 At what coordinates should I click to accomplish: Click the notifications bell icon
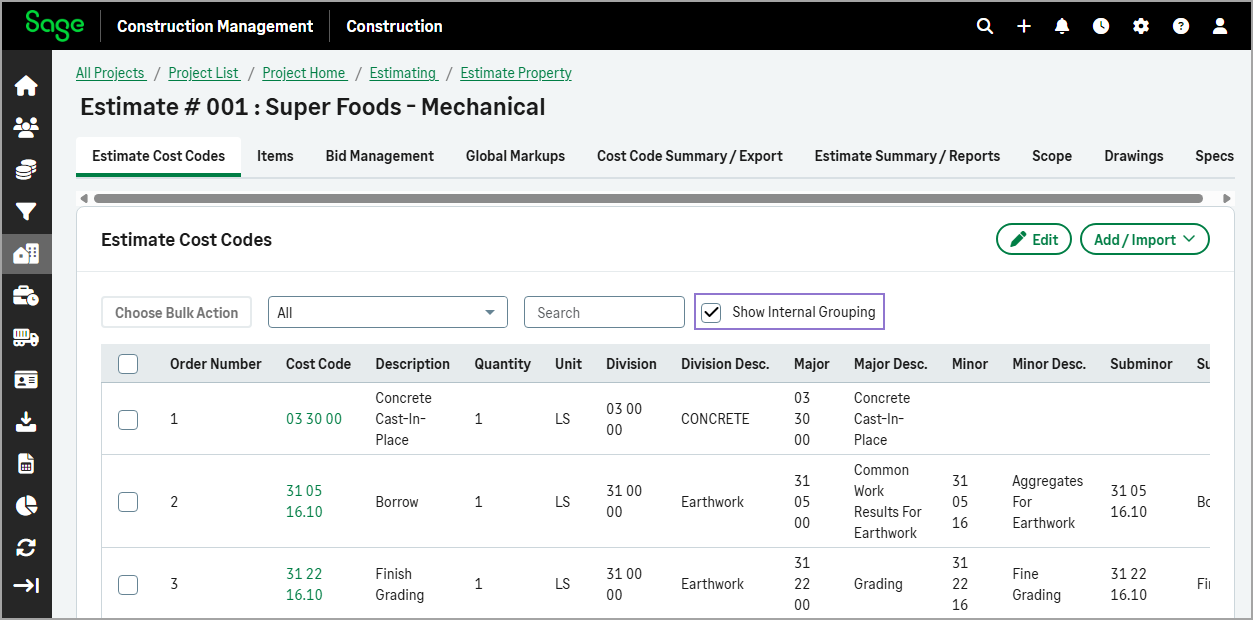click(x=1062, y=26)
